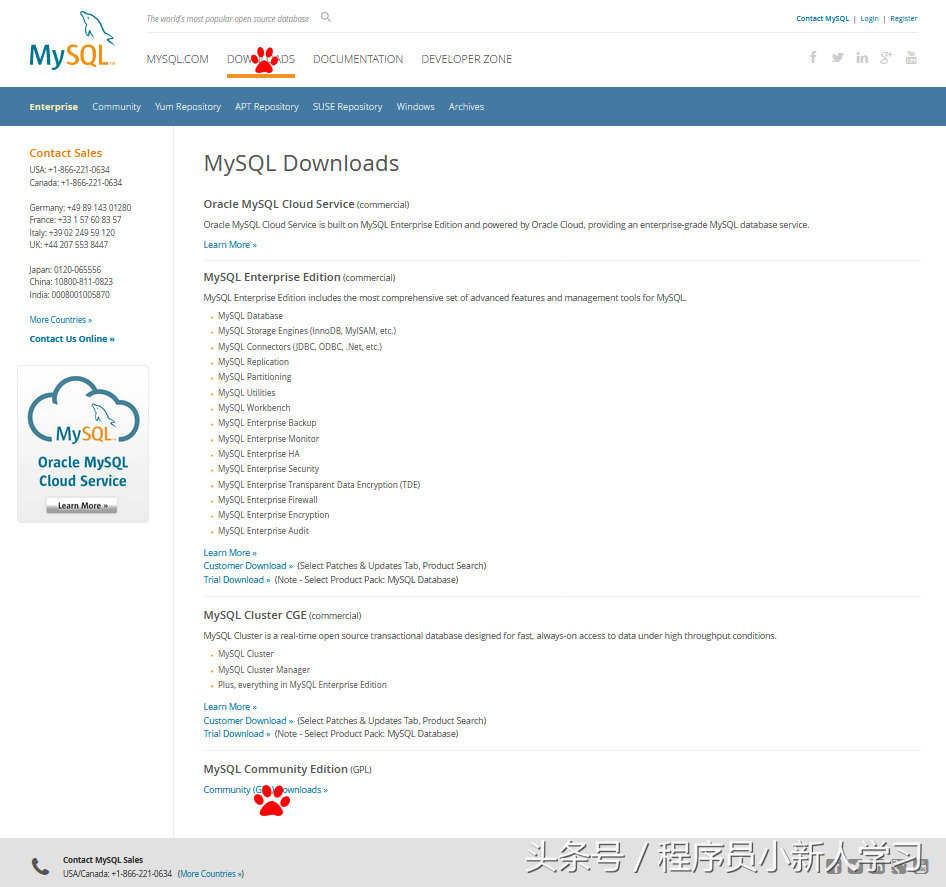Click the phone icon in the footer
Image resolution: width=946 pixels, height=887 pixels.
(x=40, y=864)
